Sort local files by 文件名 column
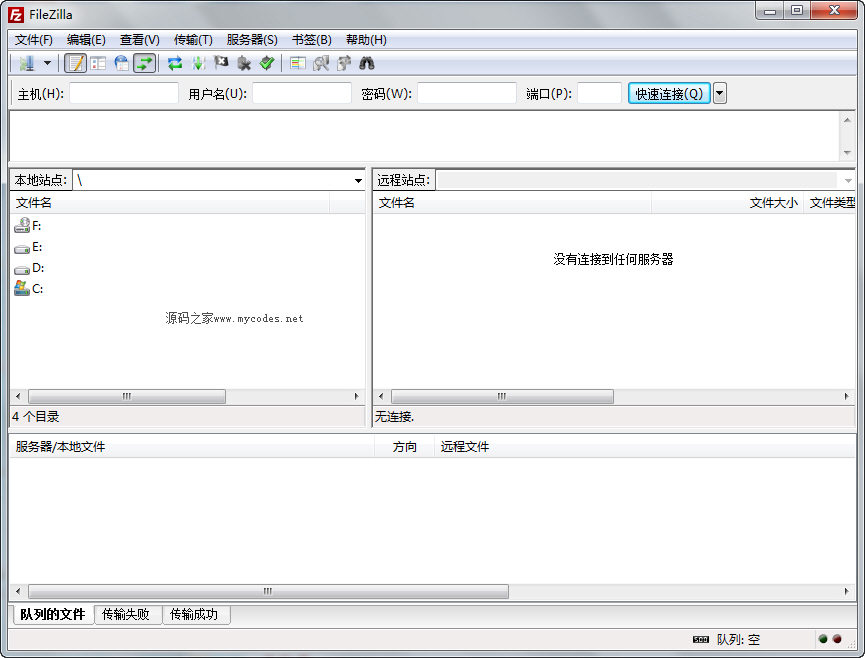Viewport: 865px width, 658px height. point(170,203)
